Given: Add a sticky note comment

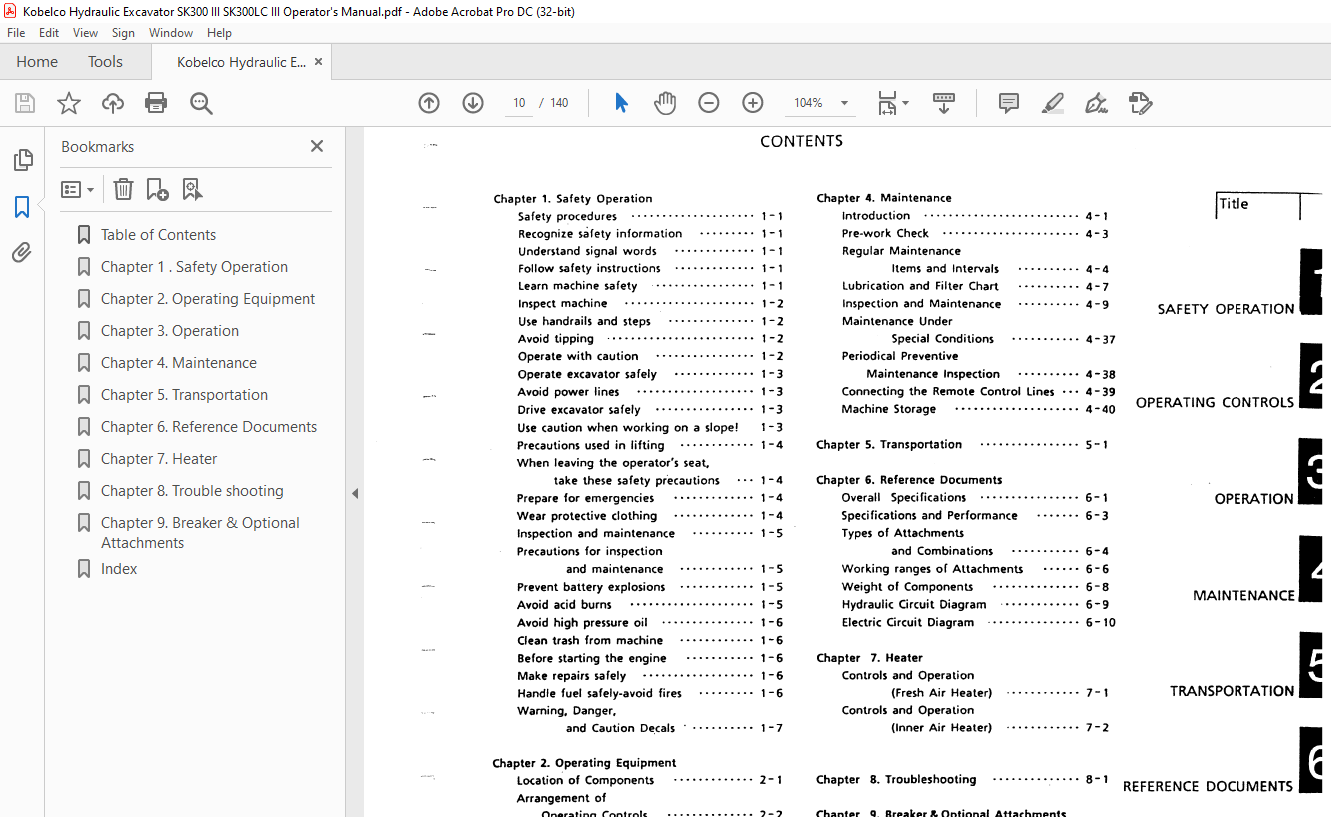Looking at the screenshot, I should (1009, 103).
